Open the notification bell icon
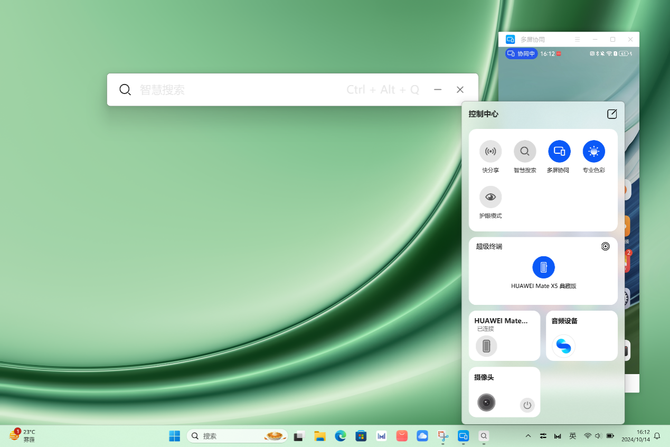670x447 pixels. [x=657, y=436]
